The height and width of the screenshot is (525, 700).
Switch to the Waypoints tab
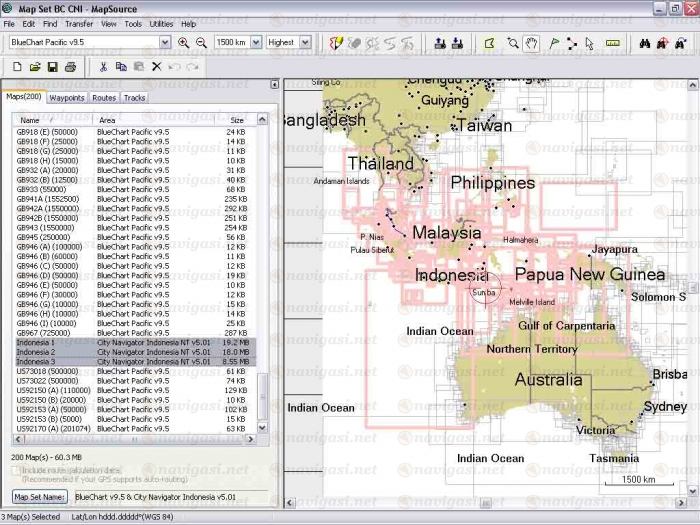tap(67, 98)
